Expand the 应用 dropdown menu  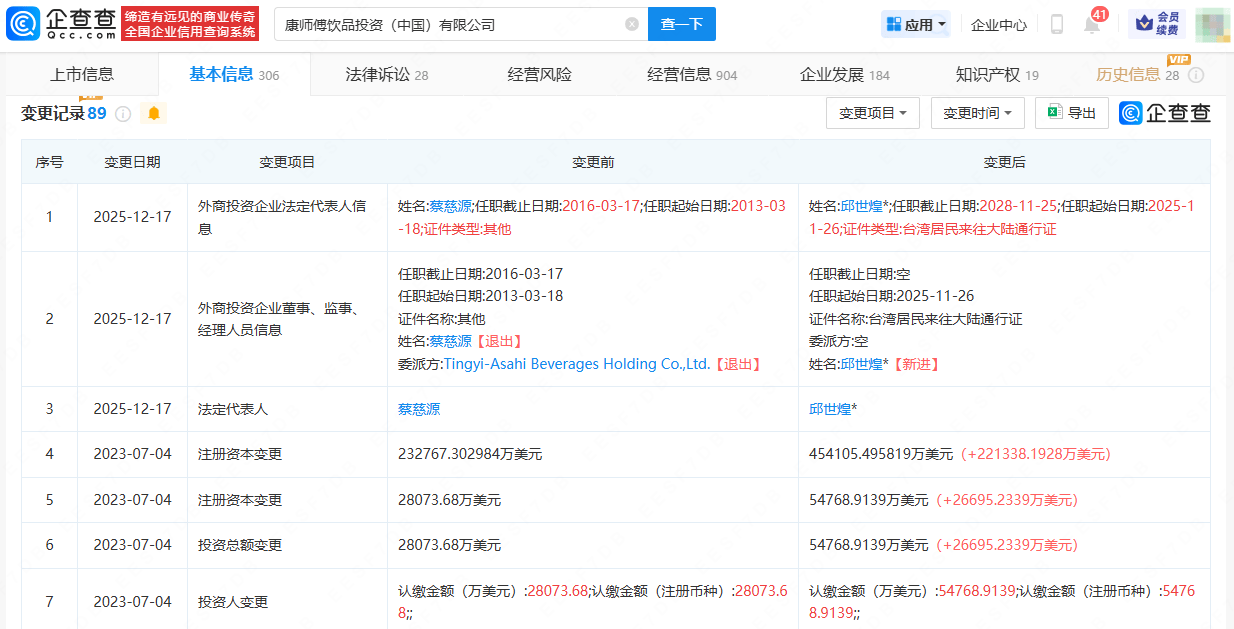click(x=915, y=24)
